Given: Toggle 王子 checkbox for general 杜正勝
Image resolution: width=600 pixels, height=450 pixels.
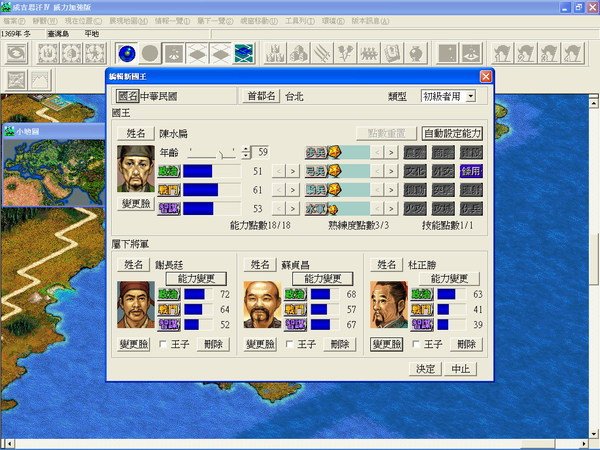Looking at the screenshot, I should 416,344.
